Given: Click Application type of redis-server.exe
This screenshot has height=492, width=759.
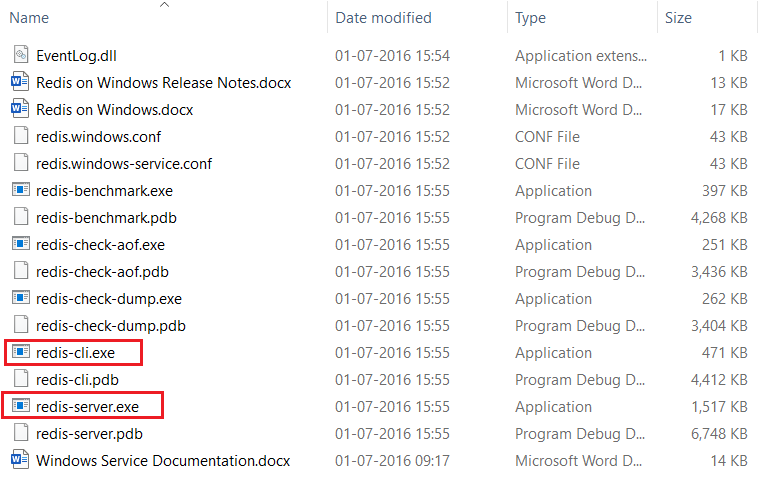Looking at the screenshot, I should click(553, 407).
